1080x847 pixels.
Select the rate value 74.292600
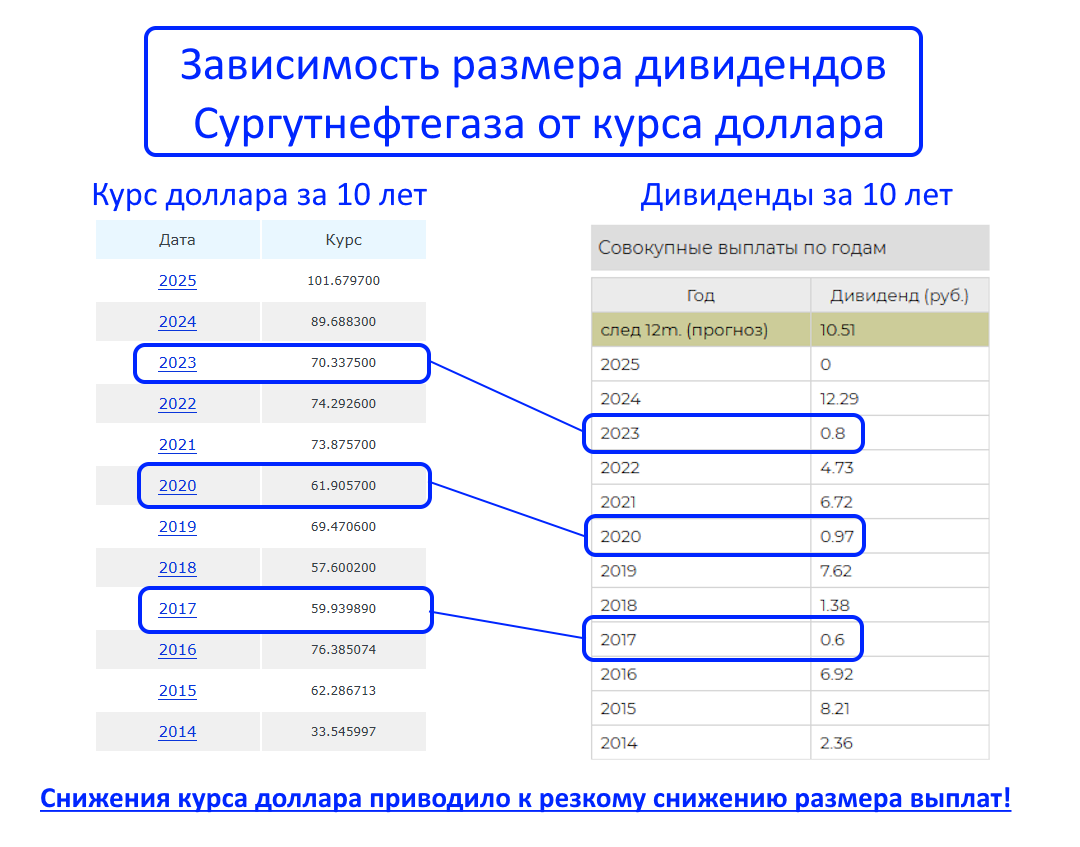click(x=344, y=404)
